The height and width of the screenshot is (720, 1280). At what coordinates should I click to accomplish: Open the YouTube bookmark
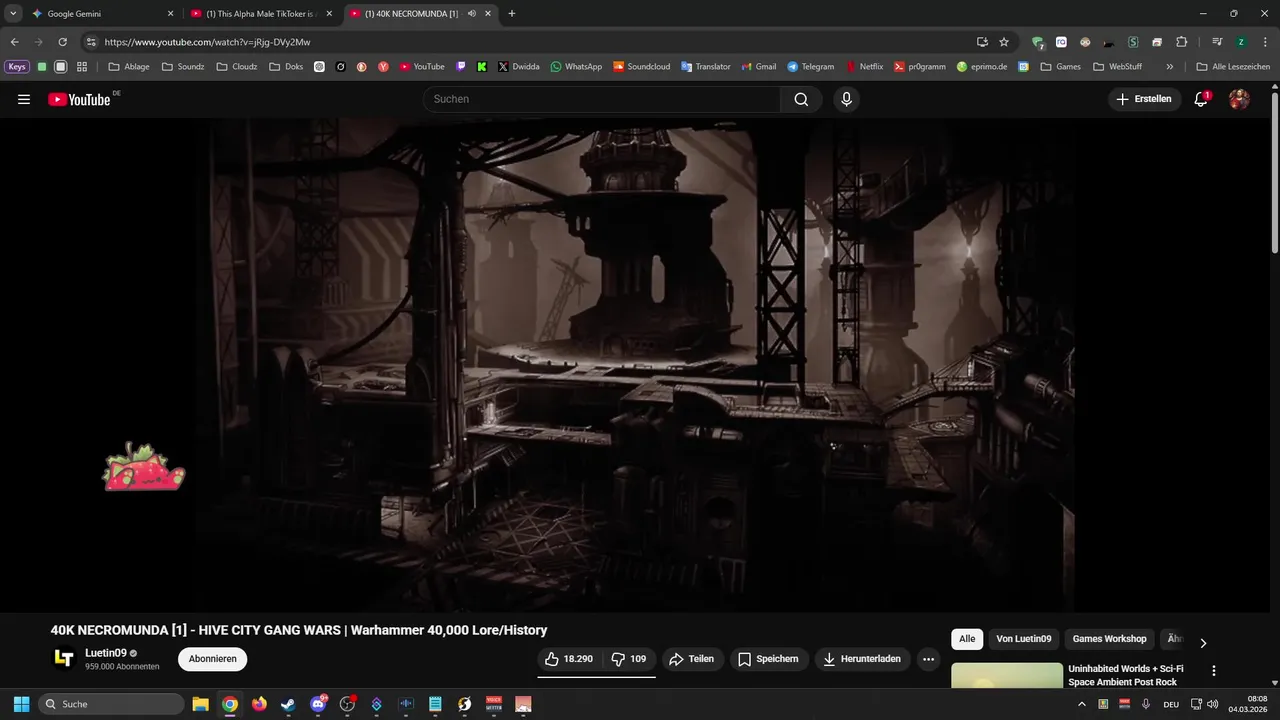(x=422, y=67)
